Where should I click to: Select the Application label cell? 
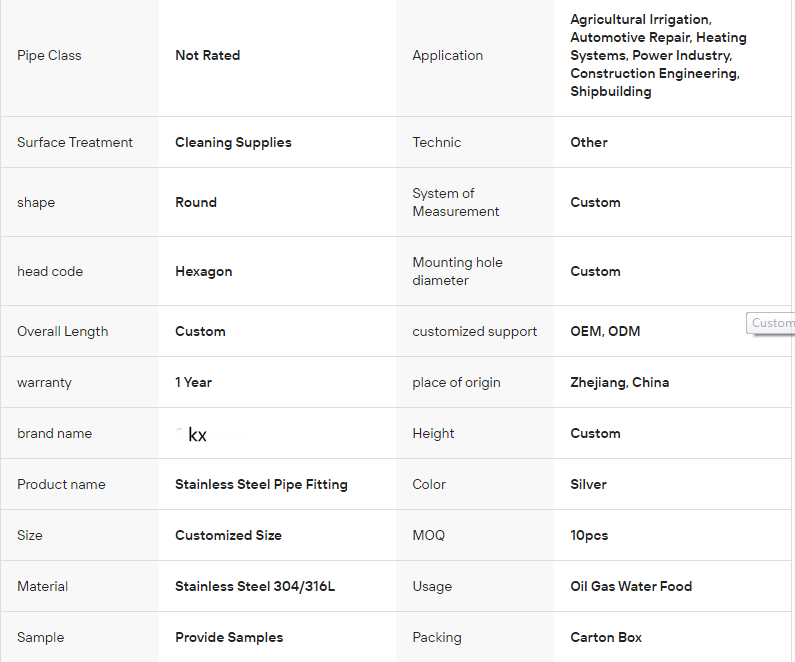point(447,56)
